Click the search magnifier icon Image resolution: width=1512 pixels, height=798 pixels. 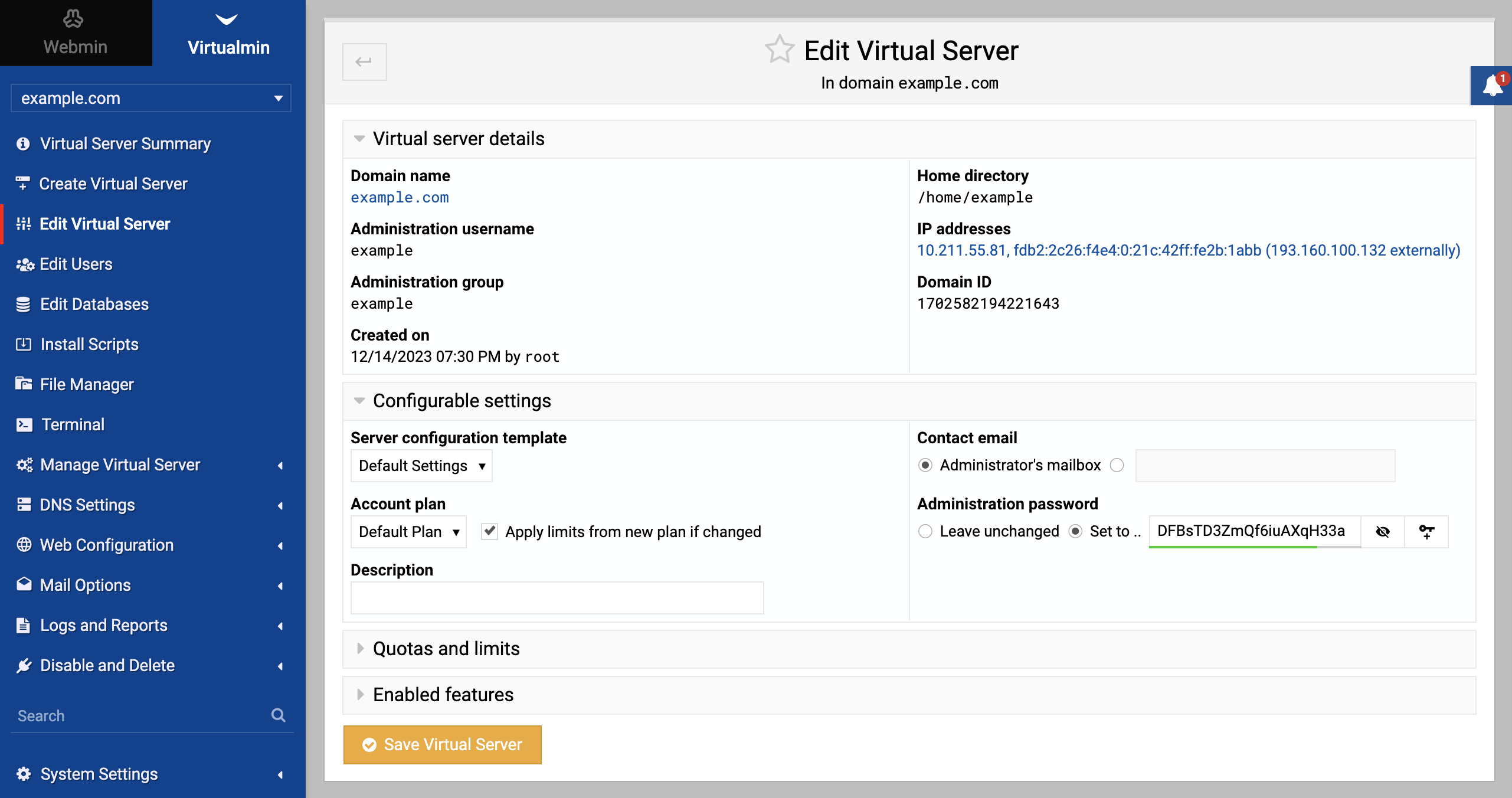pyautogui.click(x=278, y=715)
